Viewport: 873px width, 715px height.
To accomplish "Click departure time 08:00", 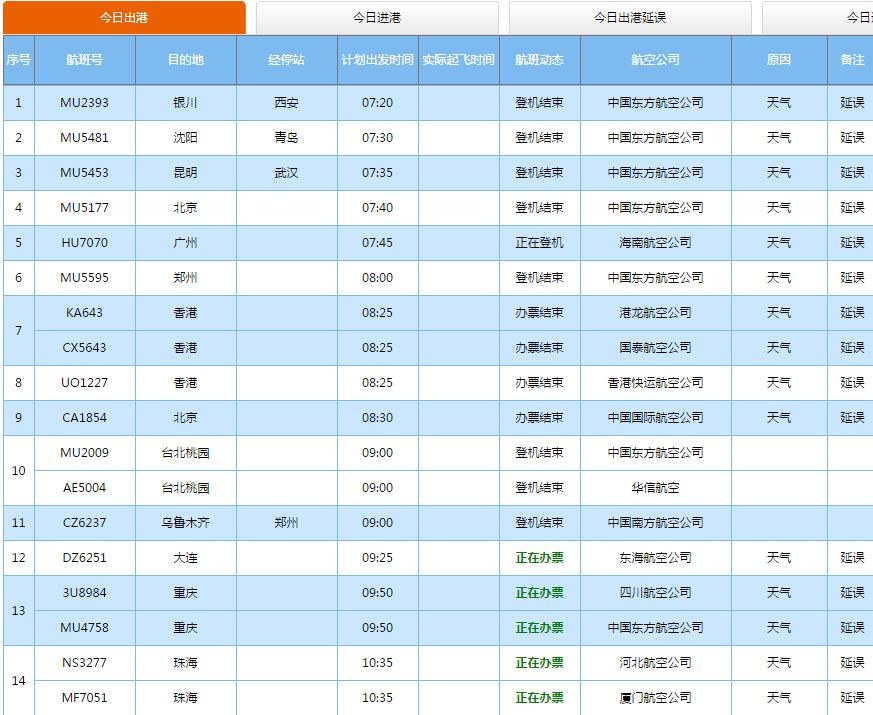I will pyautogui.click(x=377, y=278).
